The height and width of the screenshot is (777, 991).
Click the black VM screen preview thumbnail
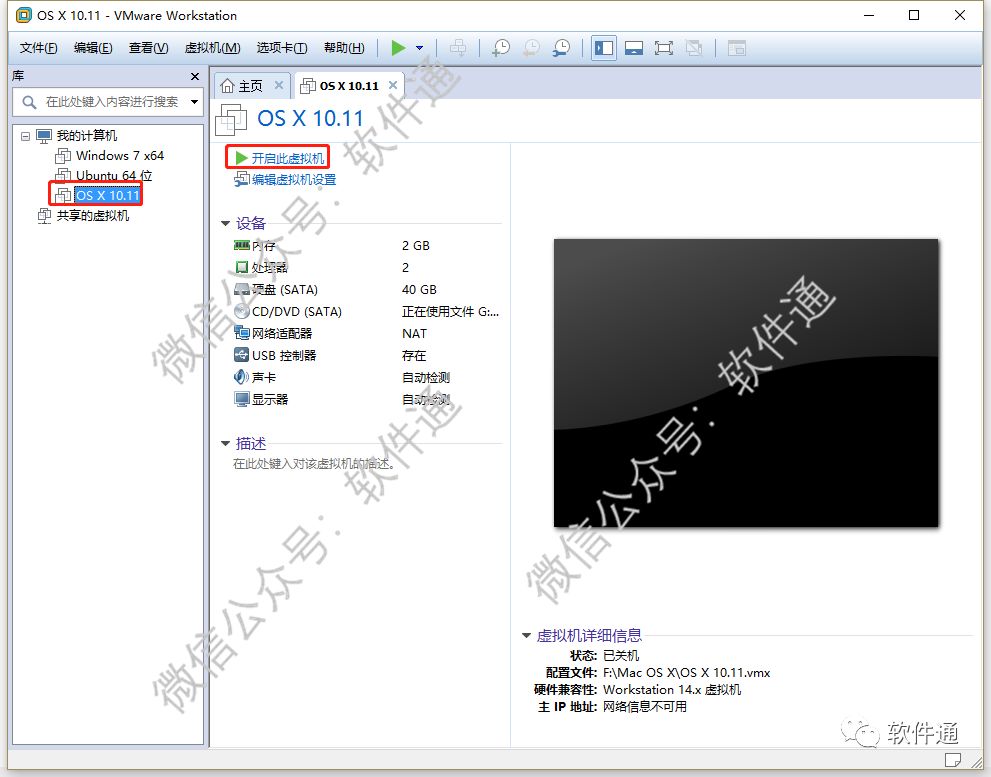[x=746, y=382]
